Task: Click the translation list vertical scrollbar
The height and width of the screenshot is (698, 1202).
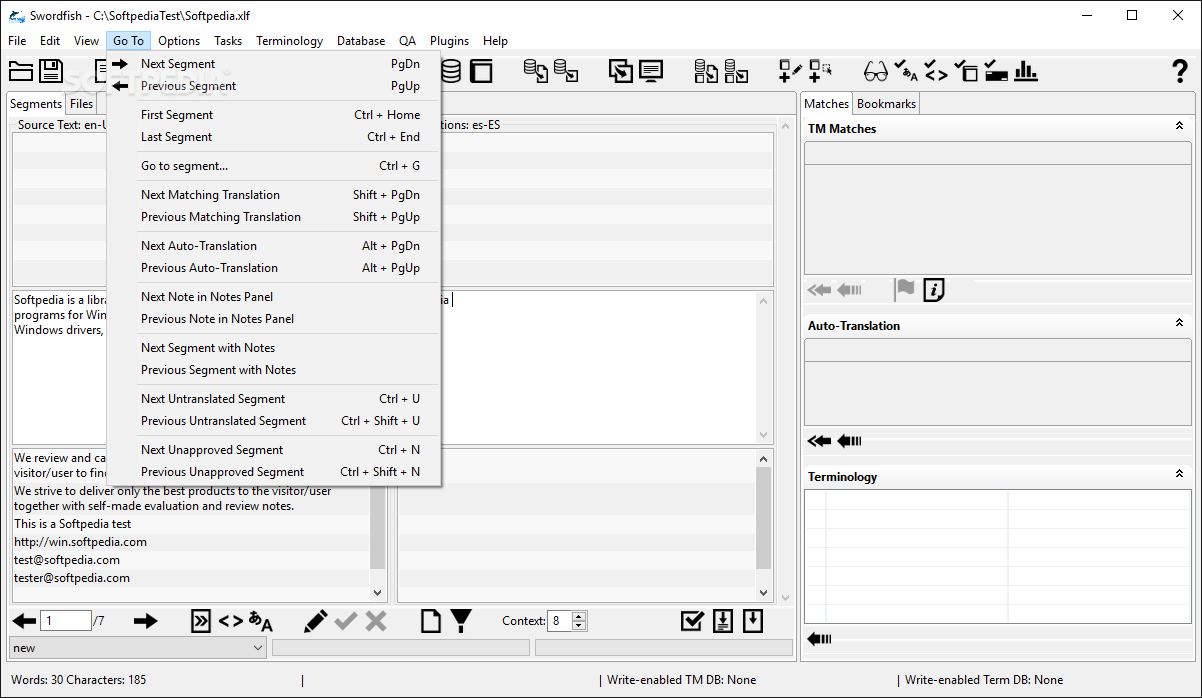Action: click(764, 524)
